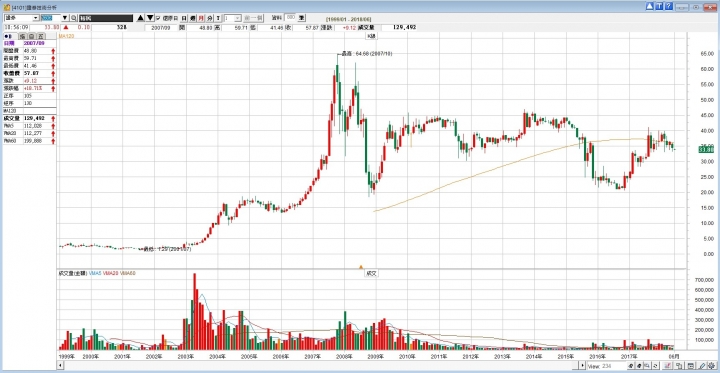Click the 成交 volume pane label button
Screen dimensions: 720x373
coord(371,273)
